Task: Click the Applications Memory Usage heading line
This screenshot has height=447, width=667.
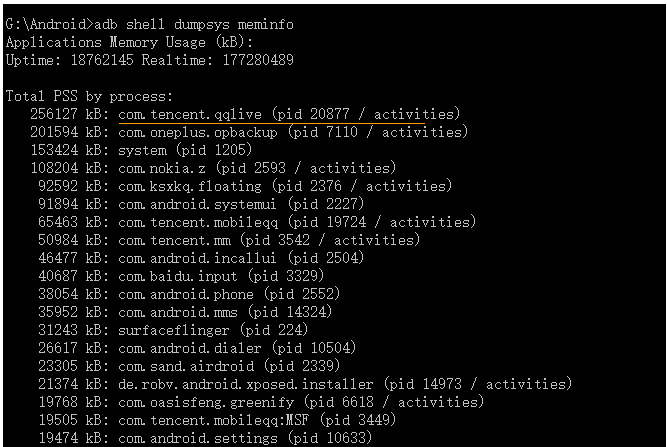Action: tap(132, 42)
